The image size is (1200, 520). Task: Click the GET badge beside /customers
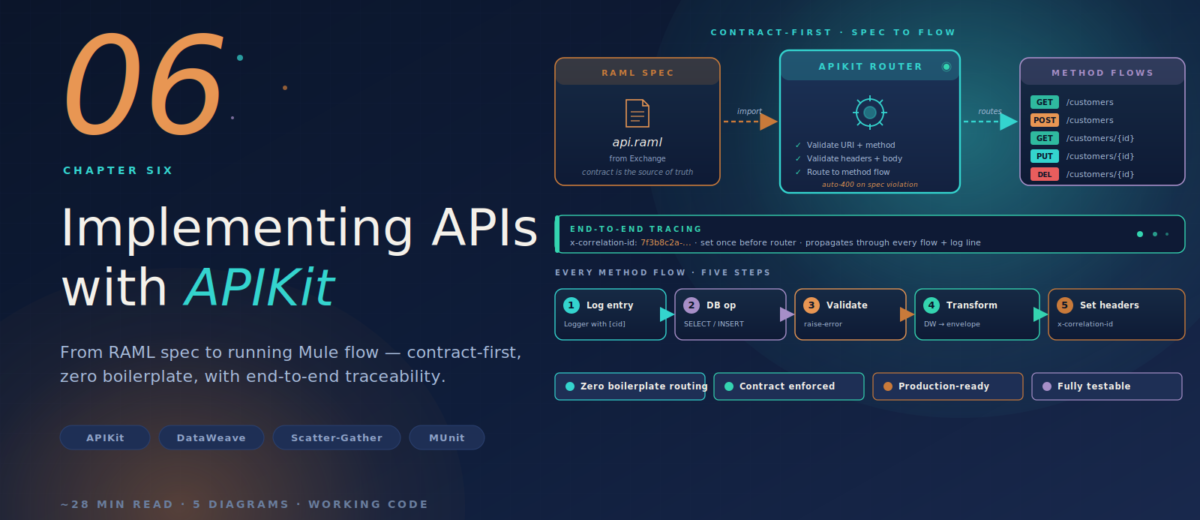tap(1044, 102)
